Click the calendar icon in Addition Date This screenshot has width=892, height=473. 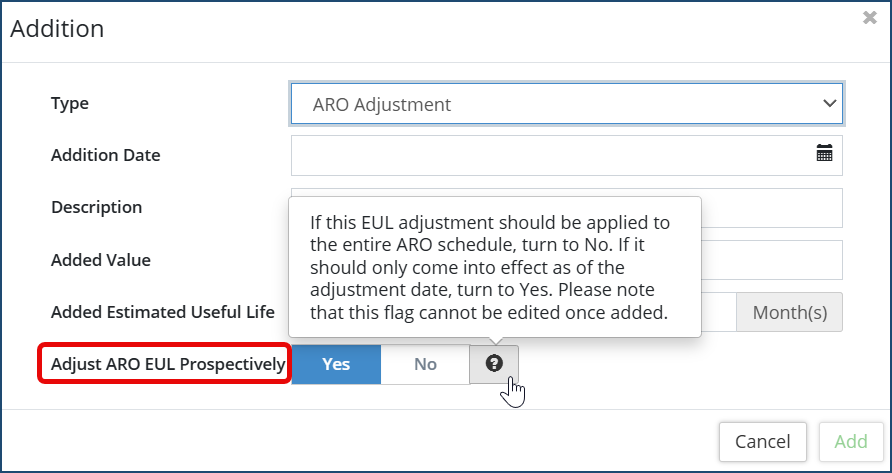(x=824, y=154)
